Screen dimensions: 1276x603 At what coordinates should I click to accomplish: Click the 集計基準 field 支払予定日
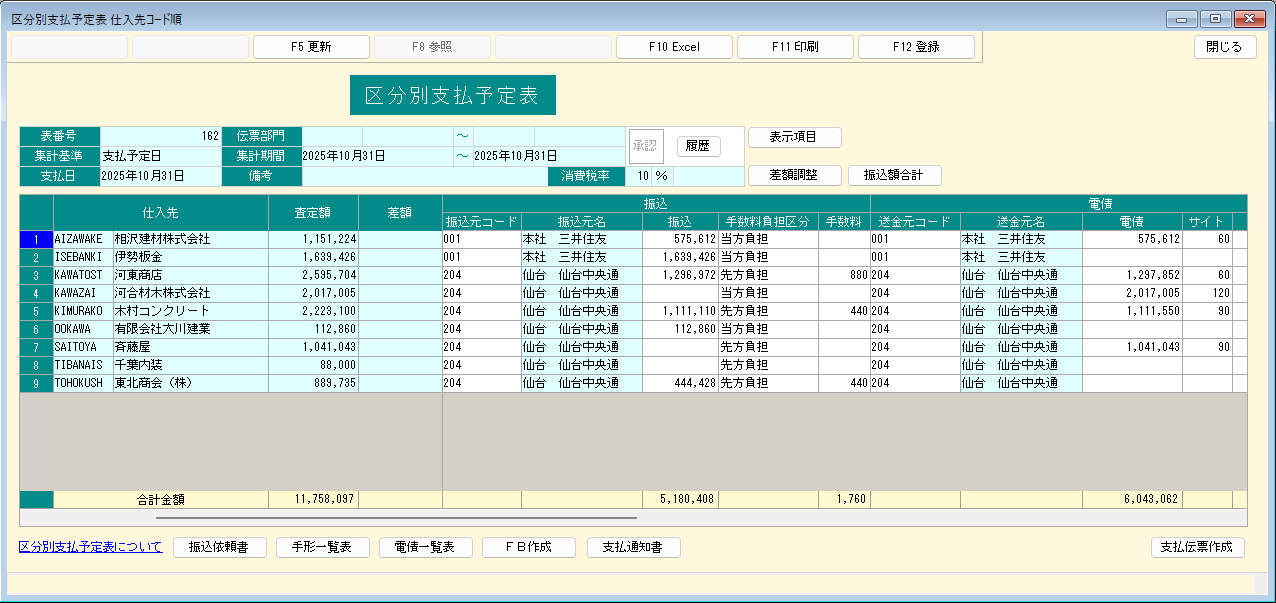[x=160, y=156]
